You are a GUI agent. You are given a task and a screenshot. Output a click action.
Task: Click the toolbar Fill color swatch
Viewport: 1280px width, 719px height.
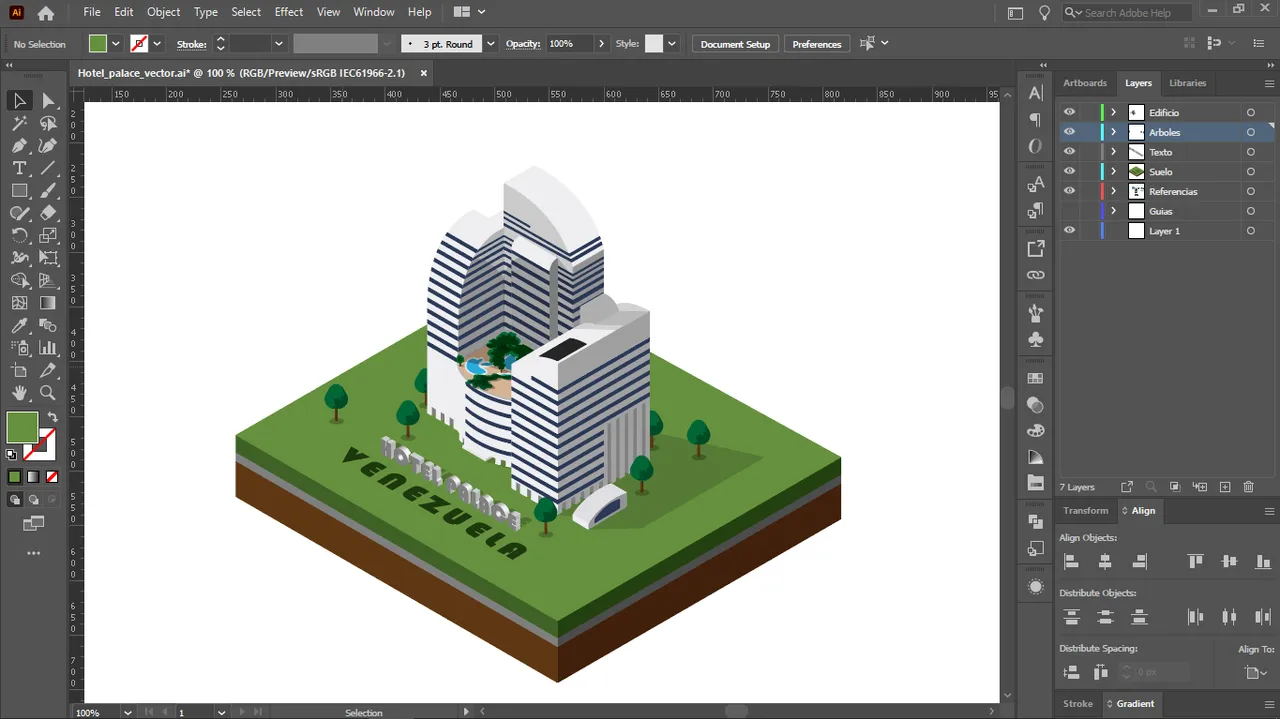[22, 427]
